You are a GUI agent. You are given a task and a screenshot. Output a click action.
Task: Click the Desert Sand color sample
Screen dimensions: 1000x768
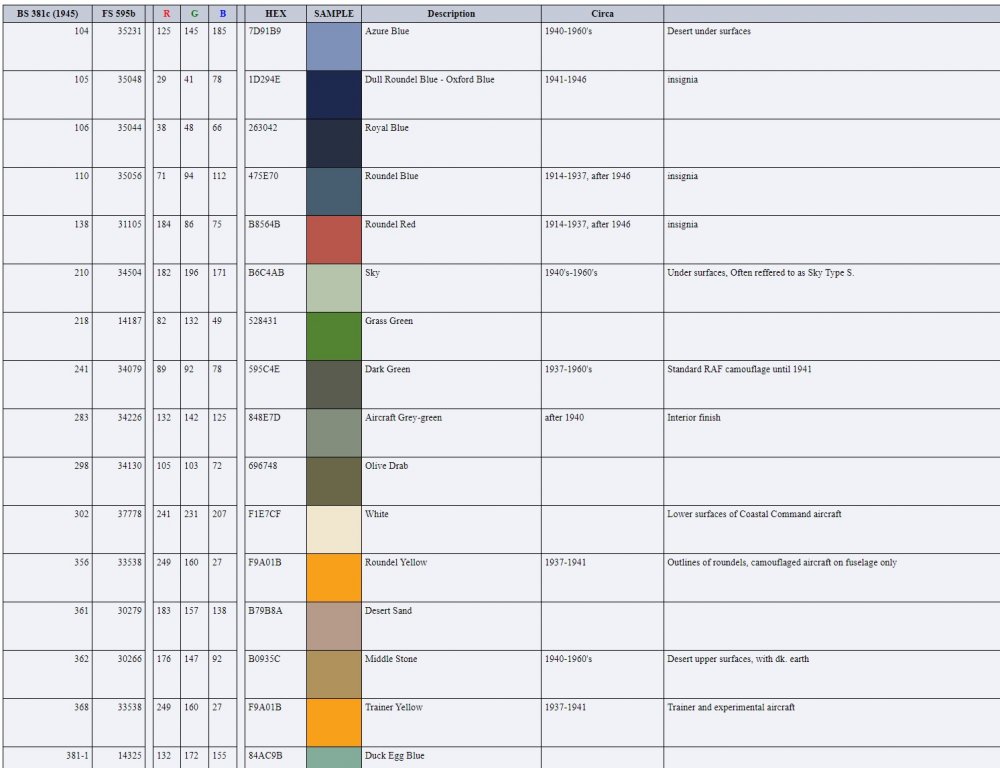point(333,626)
